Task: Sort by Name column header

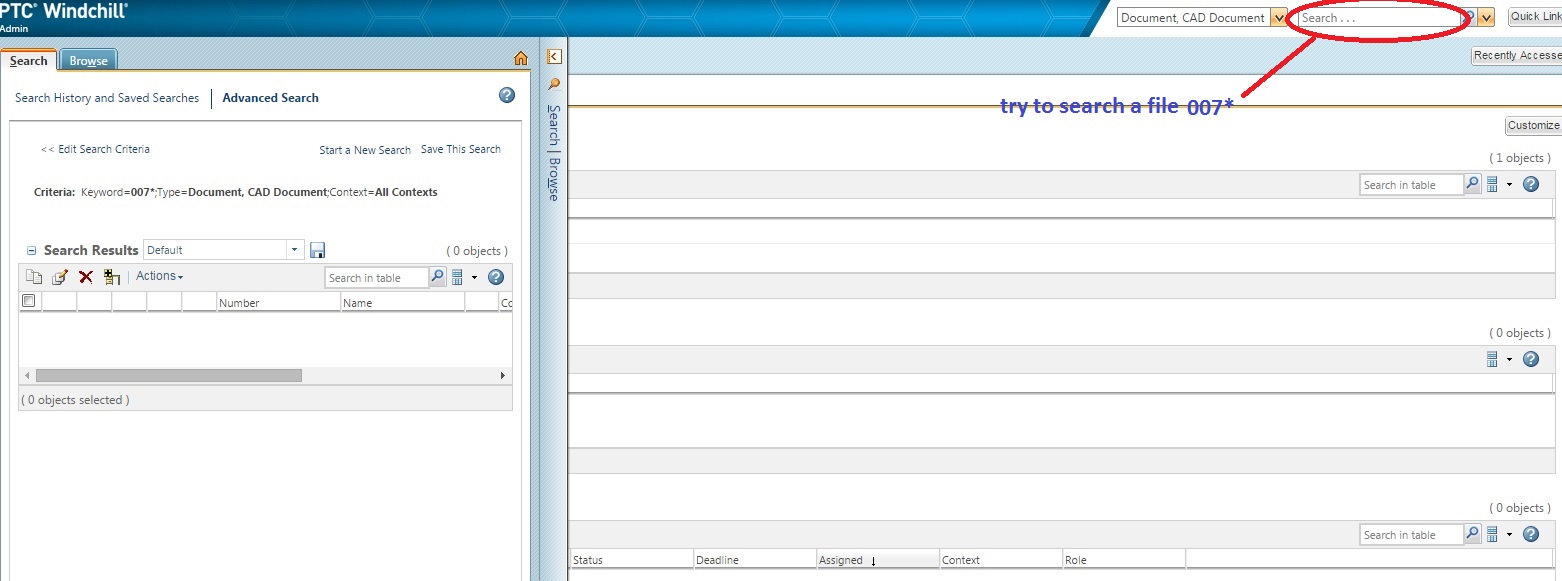Action: pyautogui.click(x=402, y=302)
